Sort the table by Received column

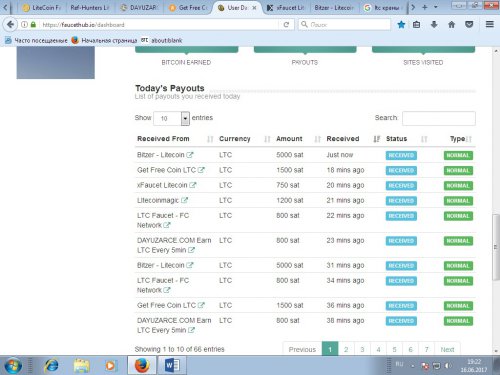343,139
